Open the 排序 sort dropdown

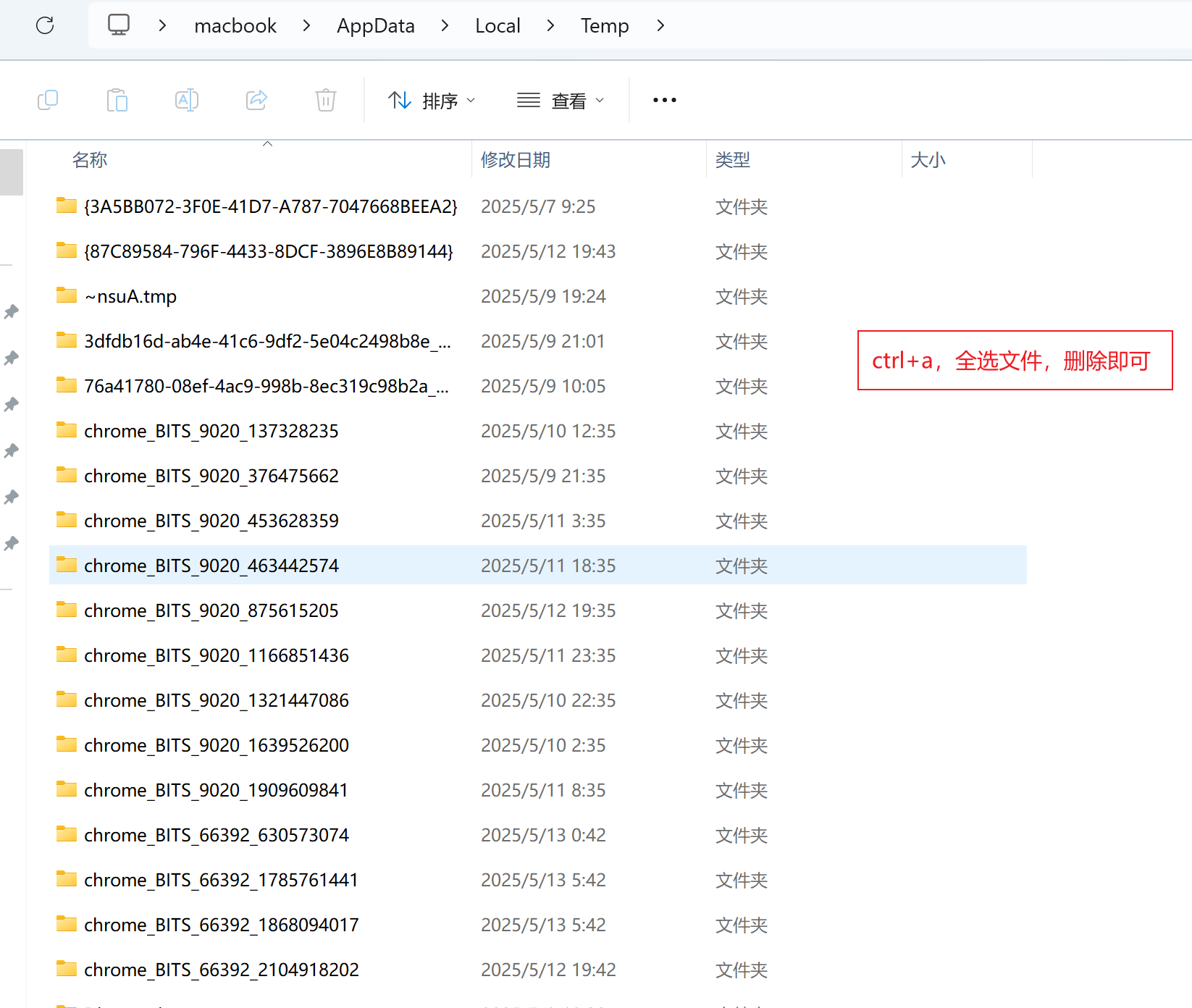[432, 101]
